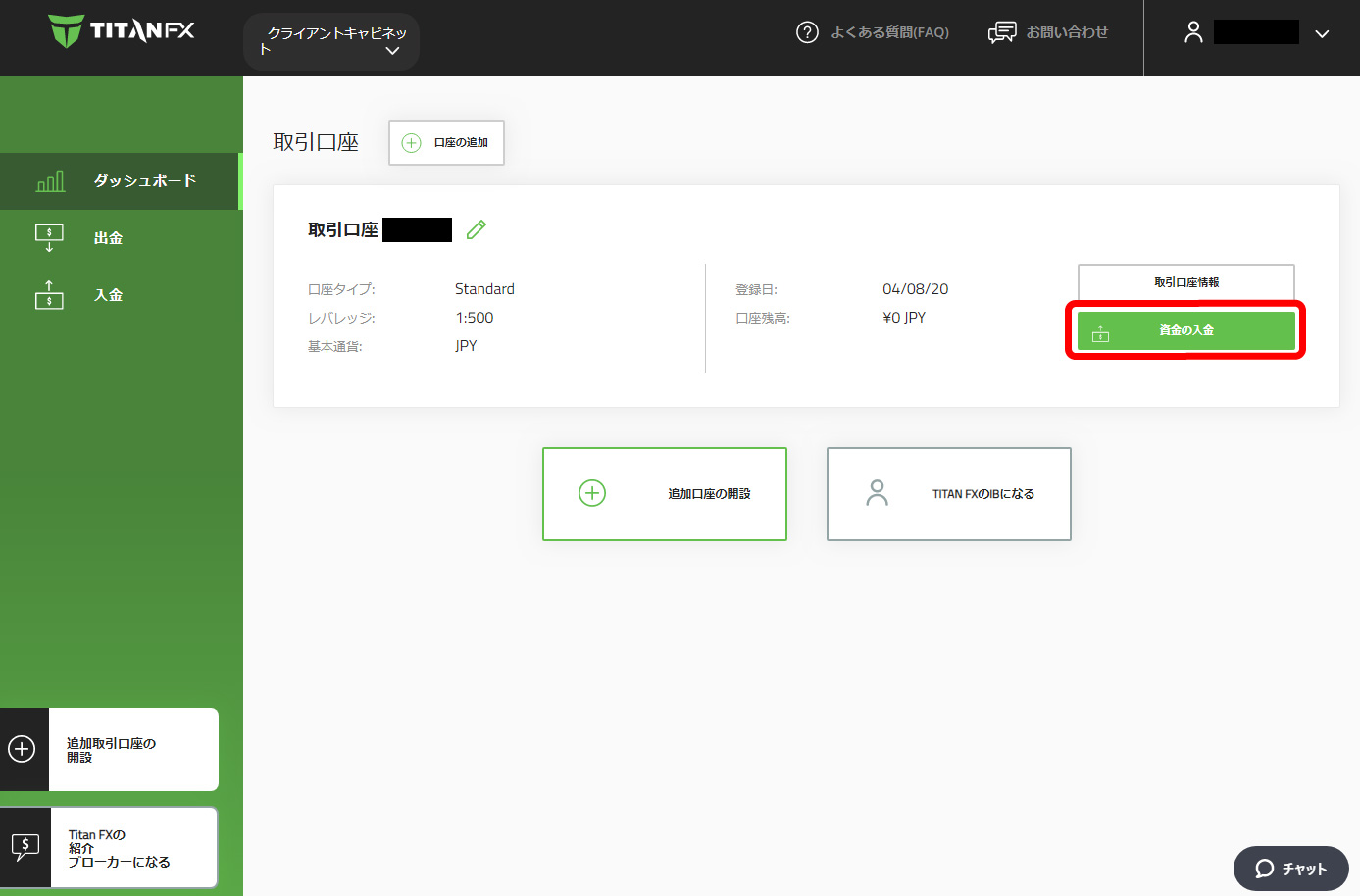
Task: Click the user profile icon
Action: tap(1193, 32)
